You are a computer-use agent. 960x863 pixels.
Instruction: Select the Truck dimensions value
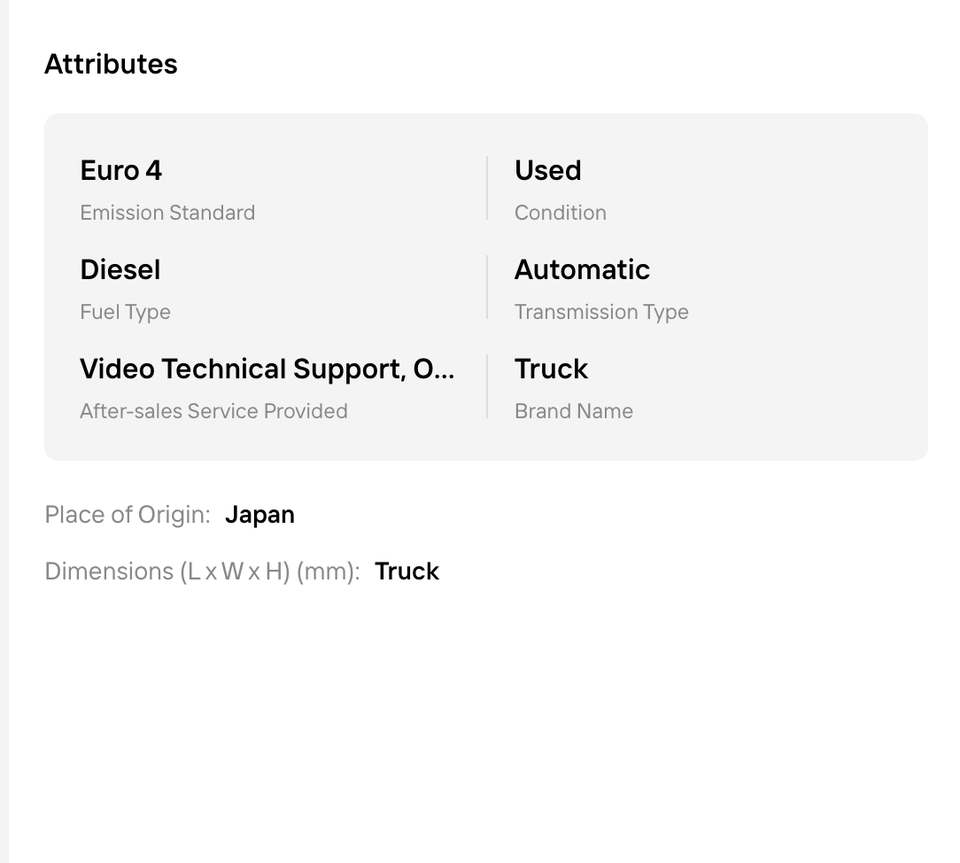click(407, 572)
